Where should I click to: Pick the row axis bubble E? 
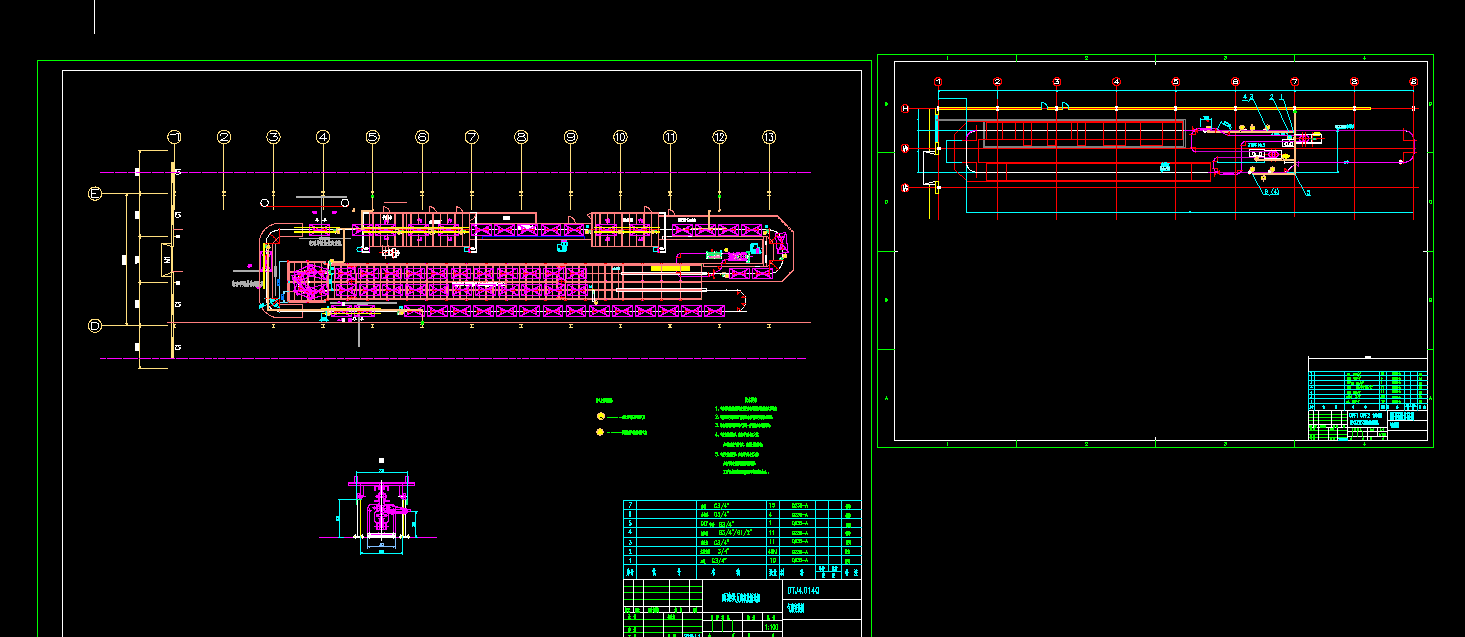(x=95, y=195)
